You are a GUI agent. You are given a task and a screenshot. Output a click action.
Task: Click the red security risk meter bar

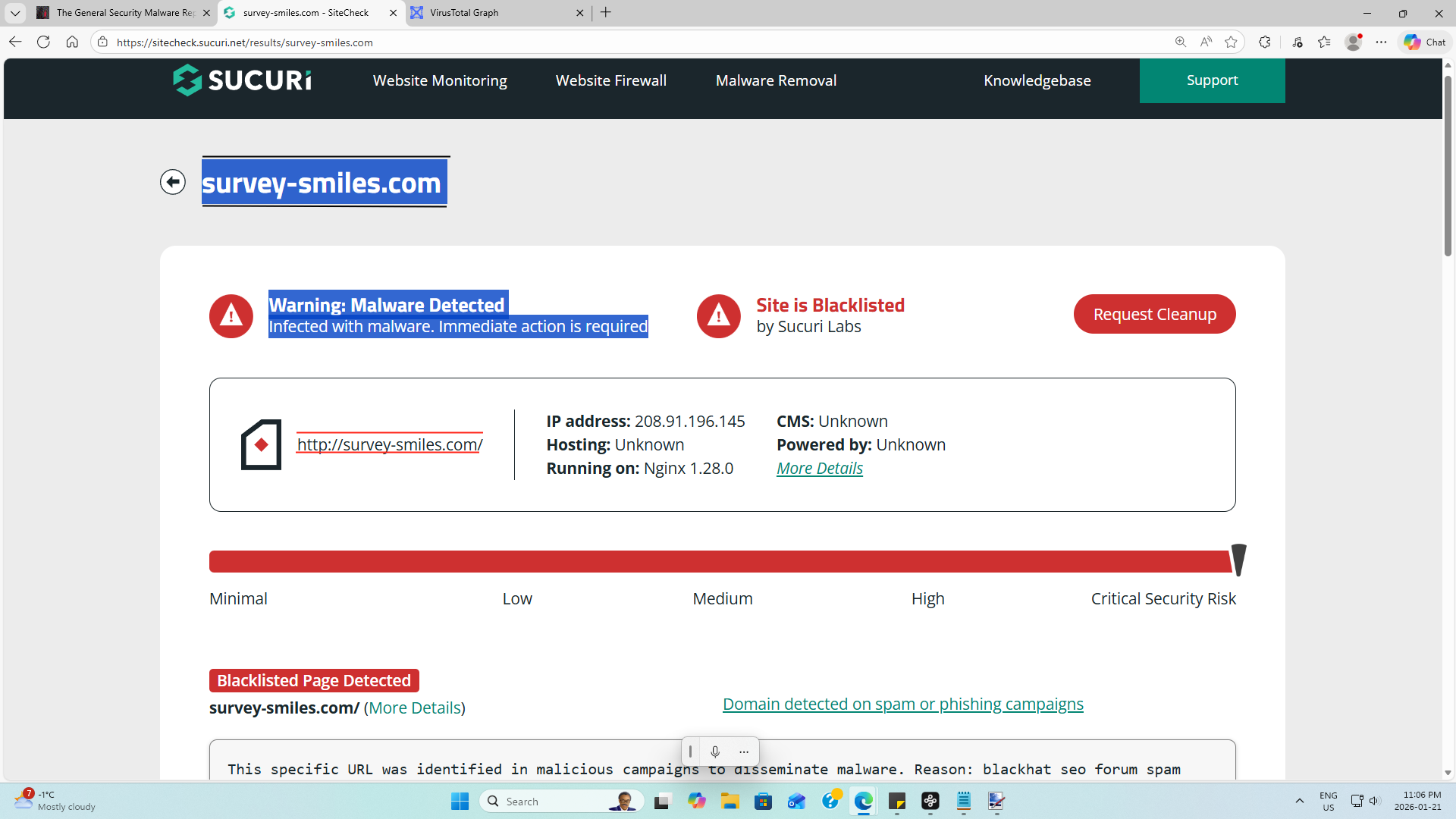coord(720,562)
